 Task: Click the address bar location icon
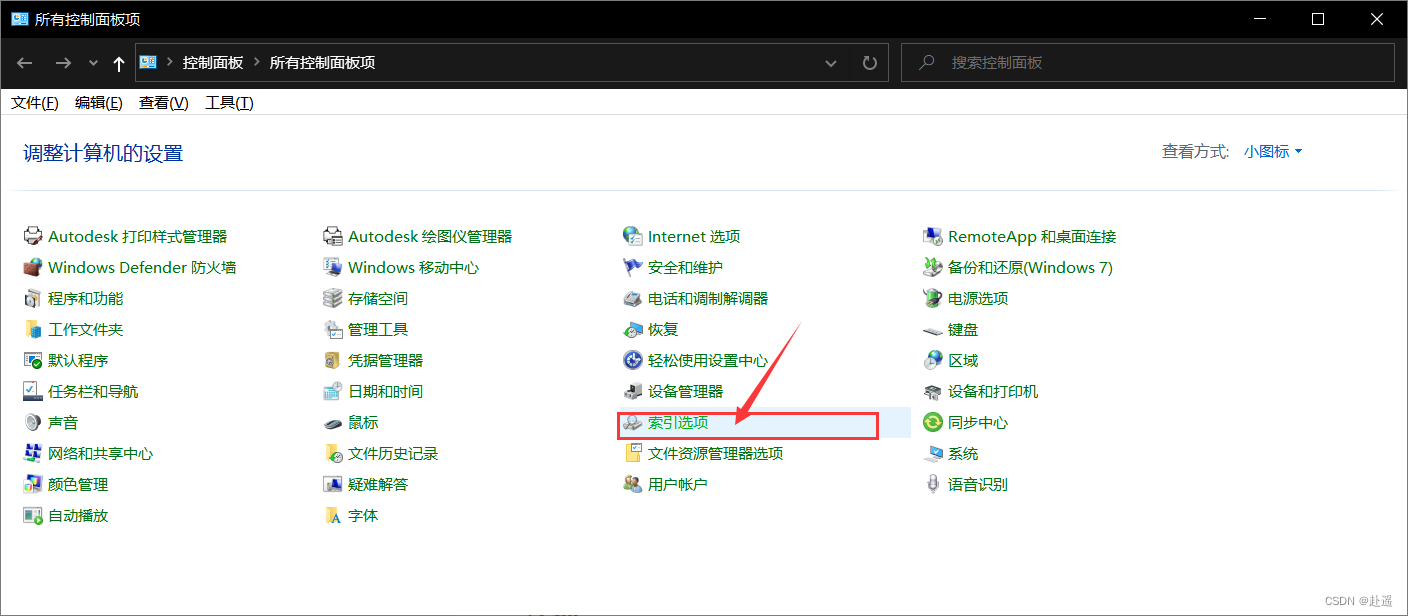point(148,62)
